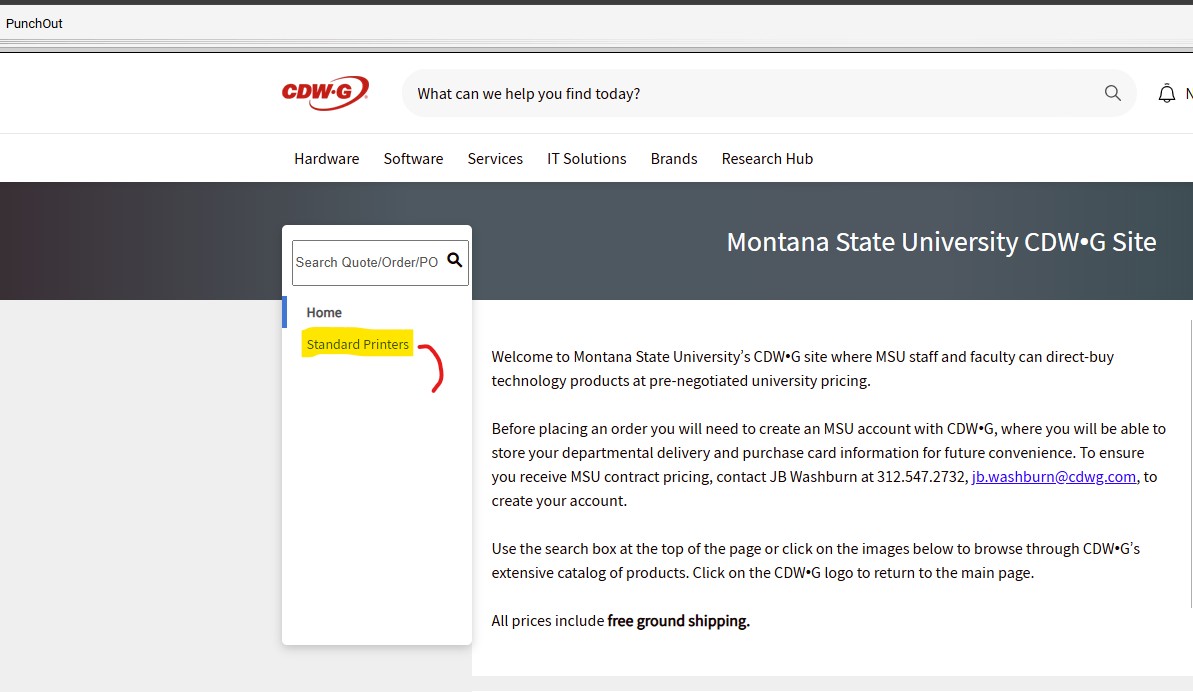Click into the Search Quote/Order/PO field
This screenshot has width=1193, height=692.
point(367,262)
